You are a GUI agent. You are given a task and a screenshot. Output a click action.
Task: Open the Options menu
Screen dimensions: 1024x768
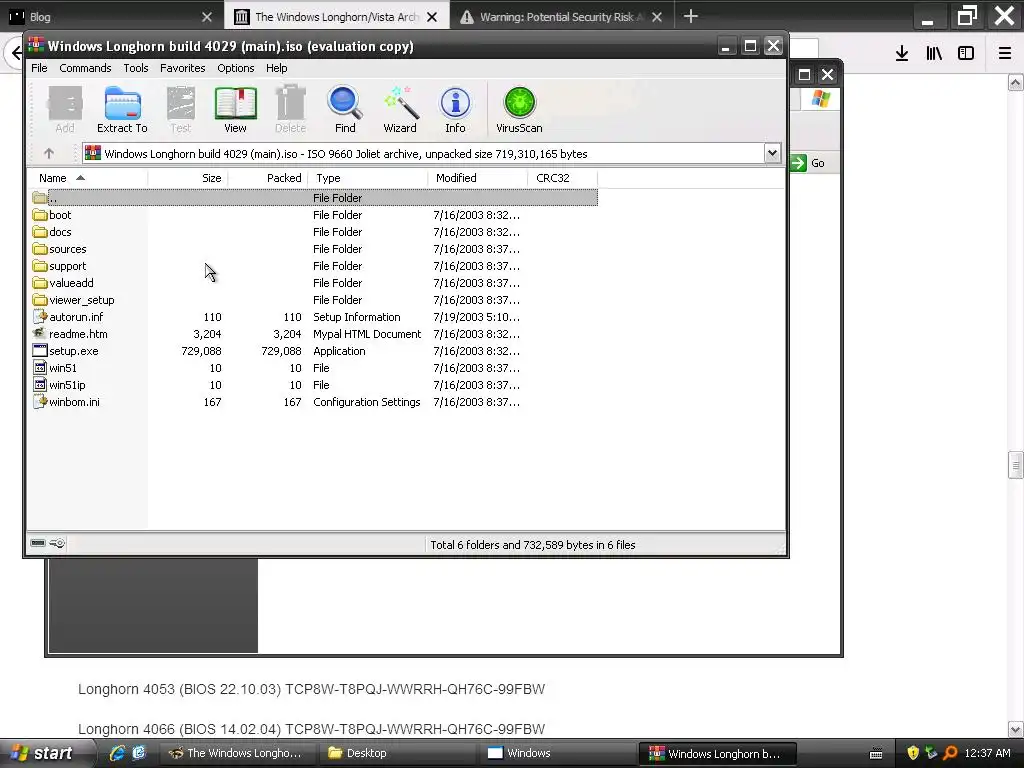236,68
